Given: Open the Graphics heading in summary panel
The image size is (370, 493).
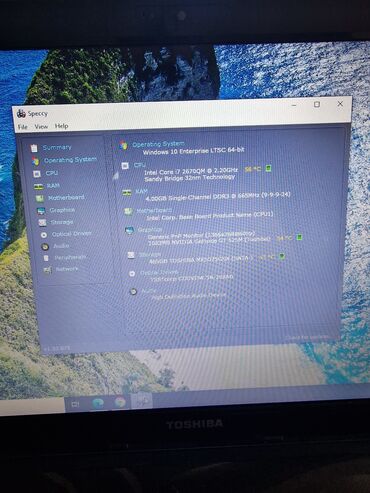Looking at the screenshot, I should pos(150,230).
